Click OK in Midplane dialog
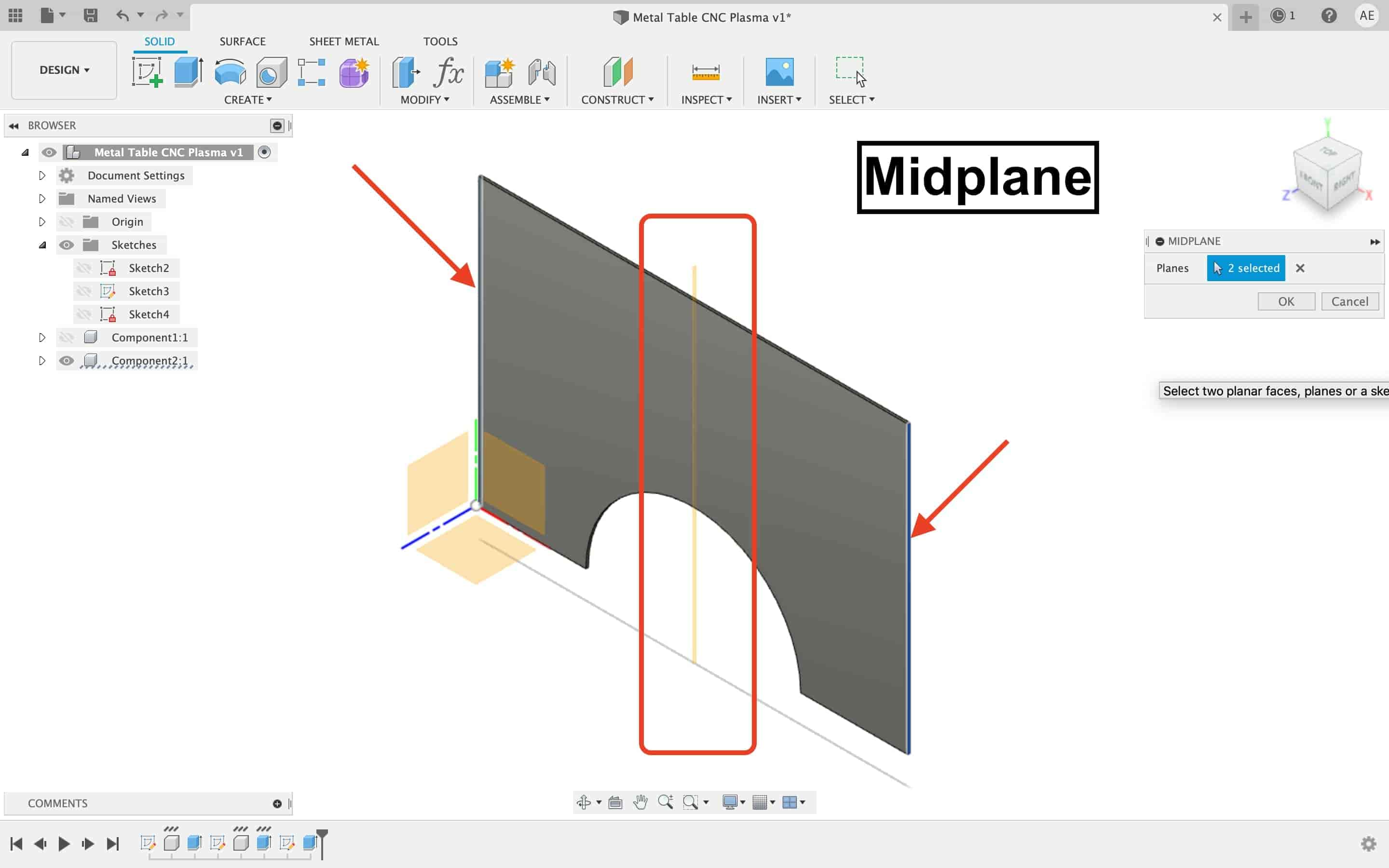This screenshot has width=1389, height=868. click(x=1286, y=301)
